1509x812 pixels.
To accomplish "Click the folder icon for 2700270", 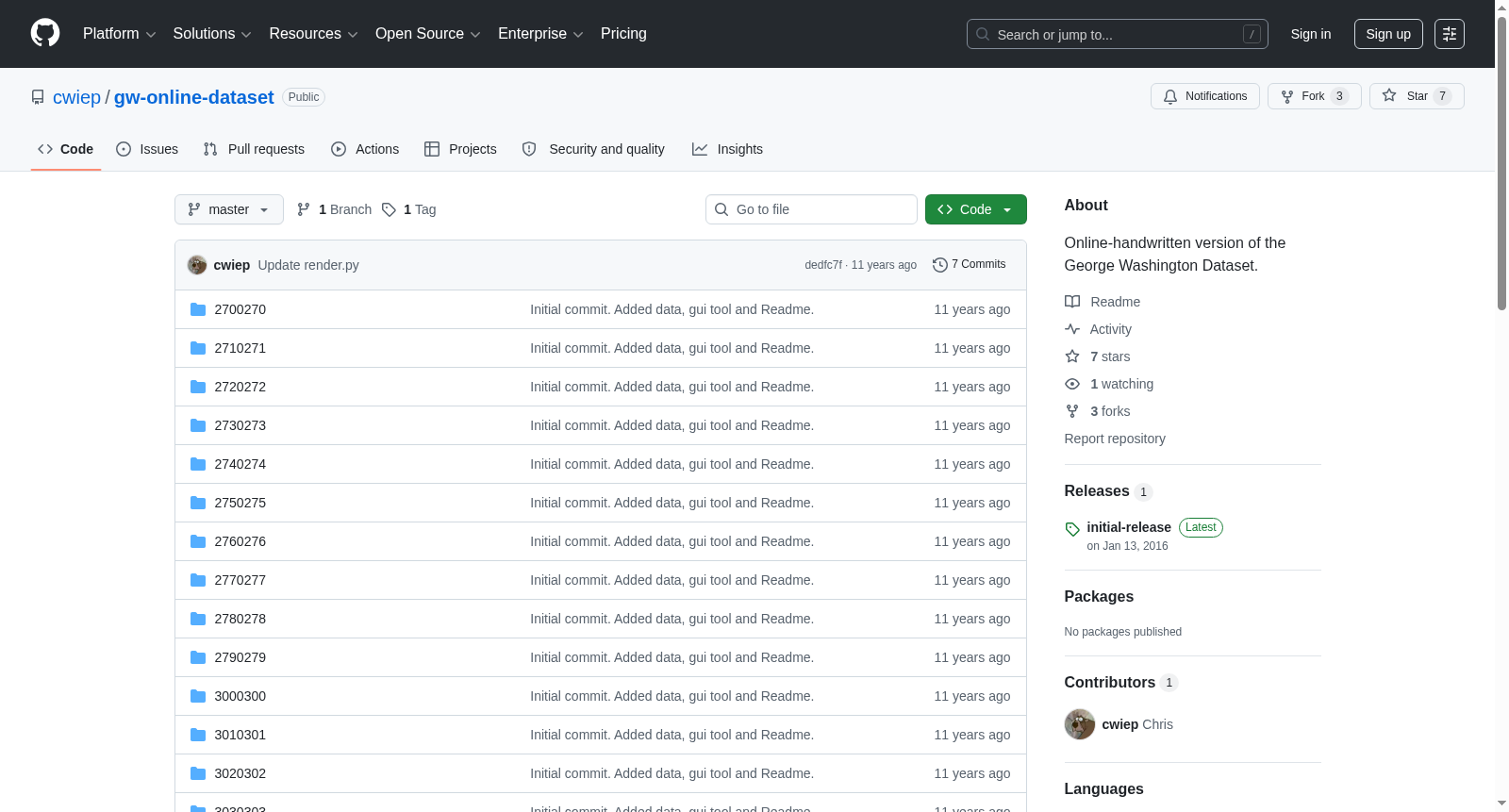I will pyautogui.click(x=198, y=309).
